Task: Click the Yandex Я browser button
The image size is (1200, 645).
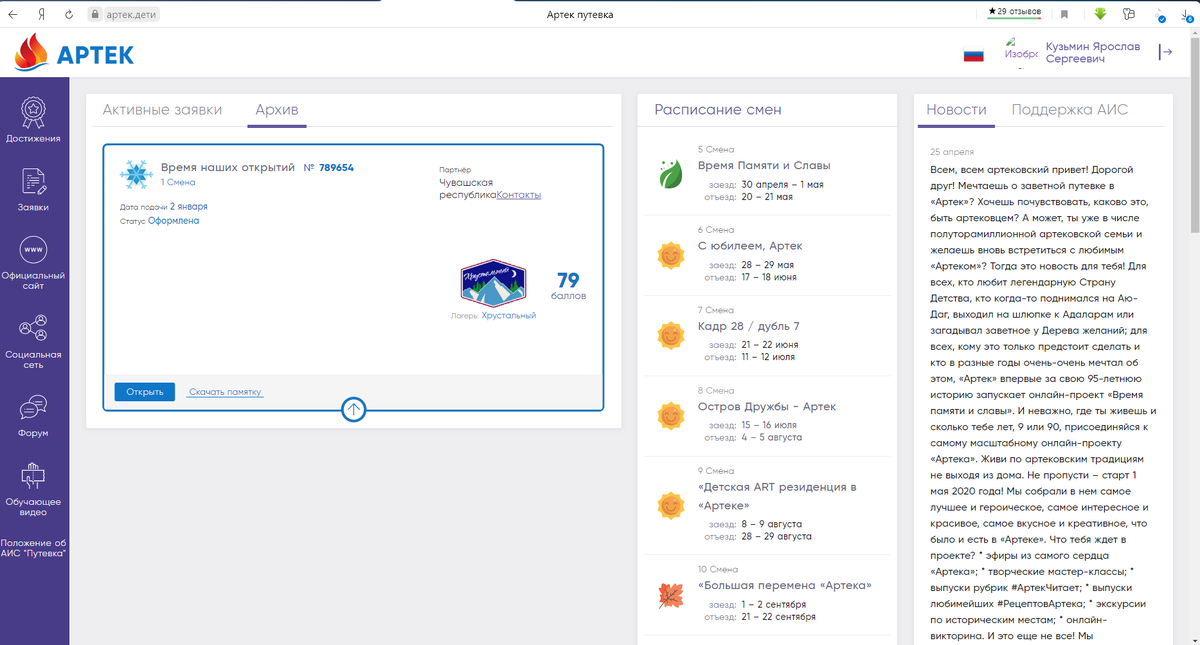Action: click(41, 14)
